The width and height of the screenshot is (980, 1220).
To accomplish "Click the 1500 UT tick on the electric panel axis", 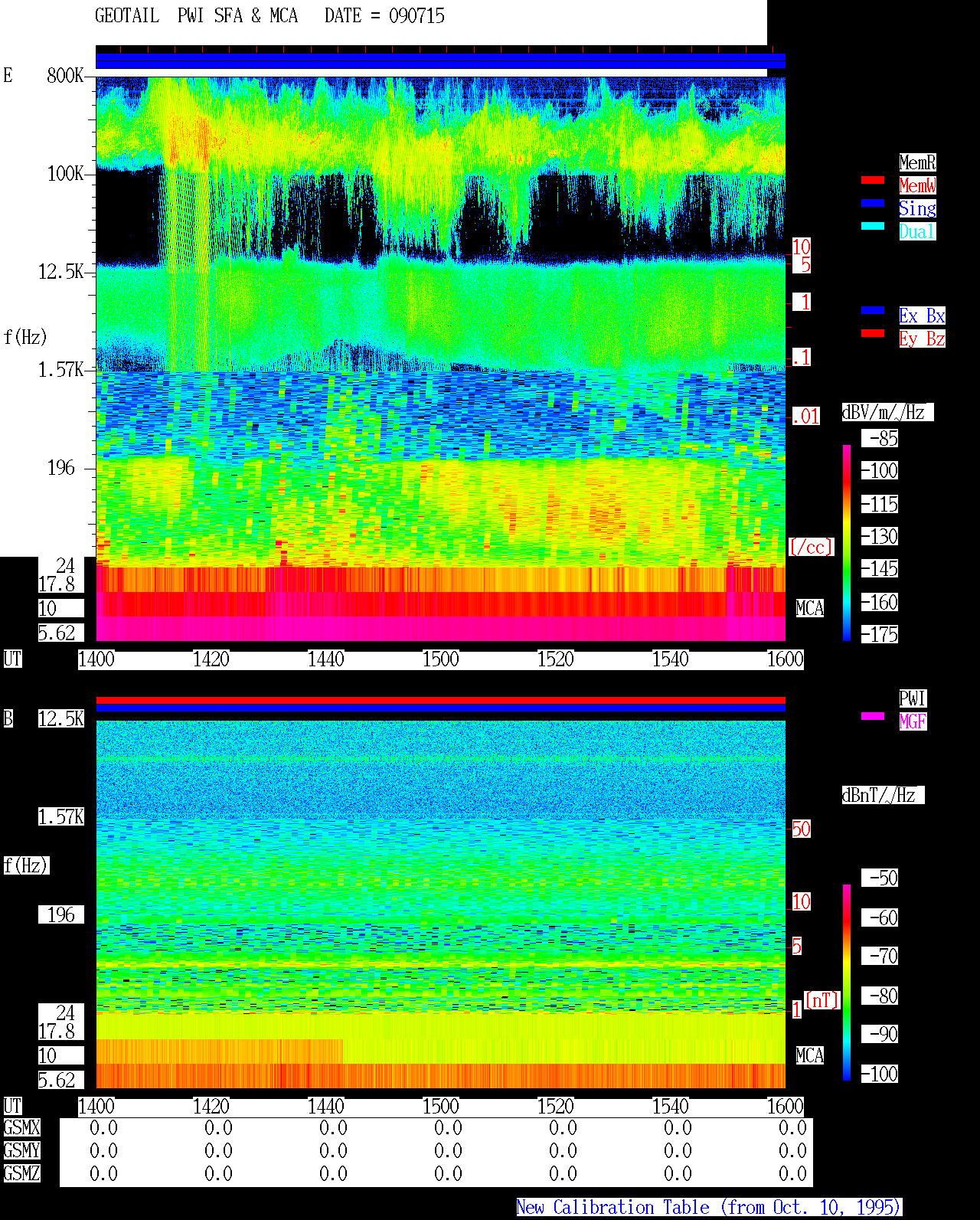I will click(440, 659).
